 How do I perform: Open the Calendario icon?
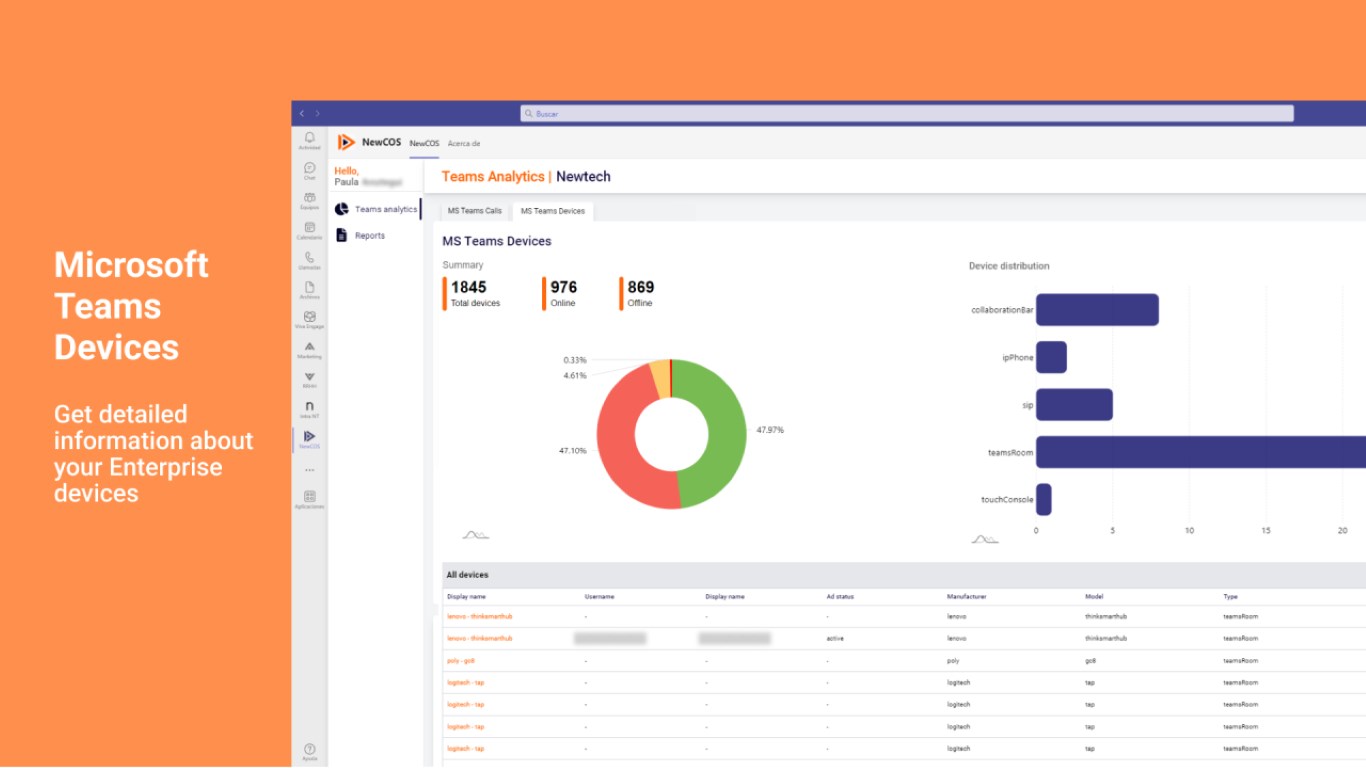(310, 230)
